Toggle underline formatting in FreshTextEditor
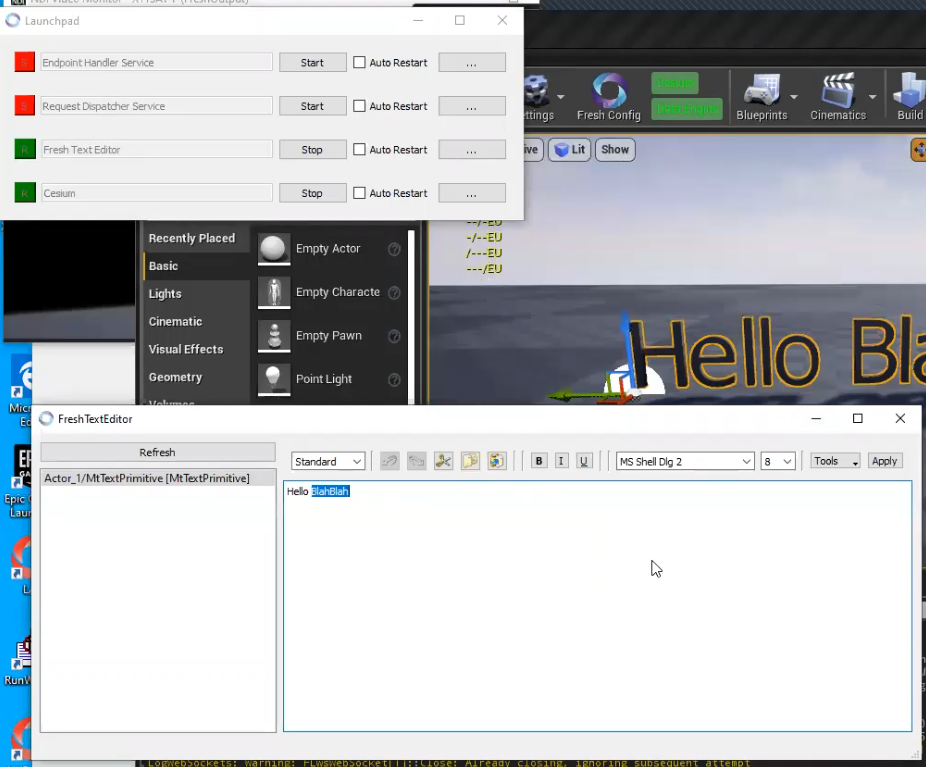Viewport: 926px width, 767px height. tap(584, 461)
